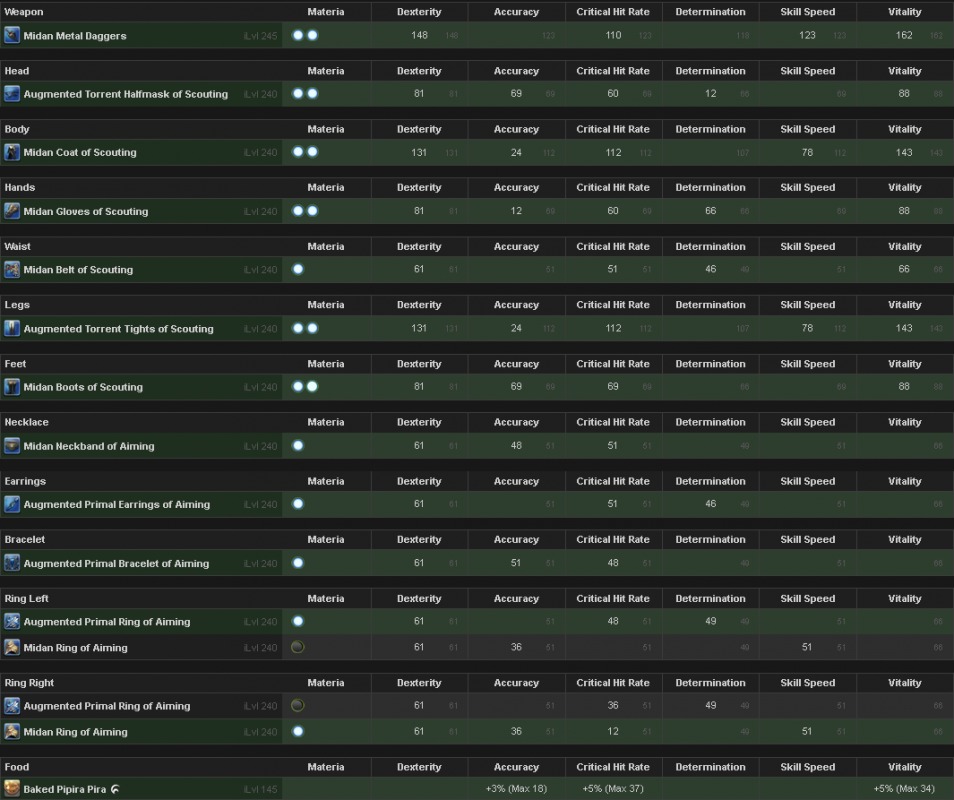The image size is (954, 800).
Task: Select the empty materia slot on Ring Left's Midan Ring
Action: 298,647
